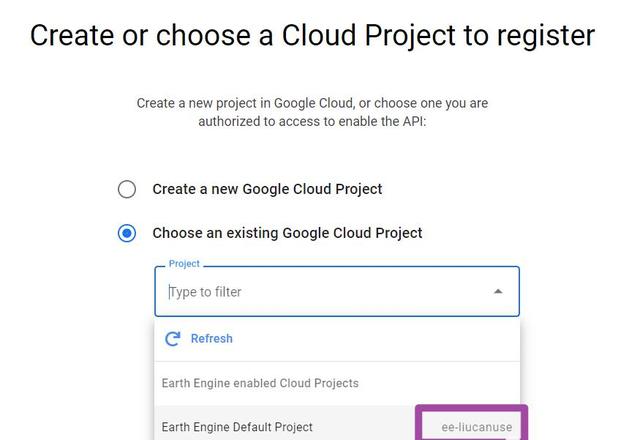Select the Choose an existing Google Cloud Project radio
Viewport: 640px width, 440px height.
point(127,233)
